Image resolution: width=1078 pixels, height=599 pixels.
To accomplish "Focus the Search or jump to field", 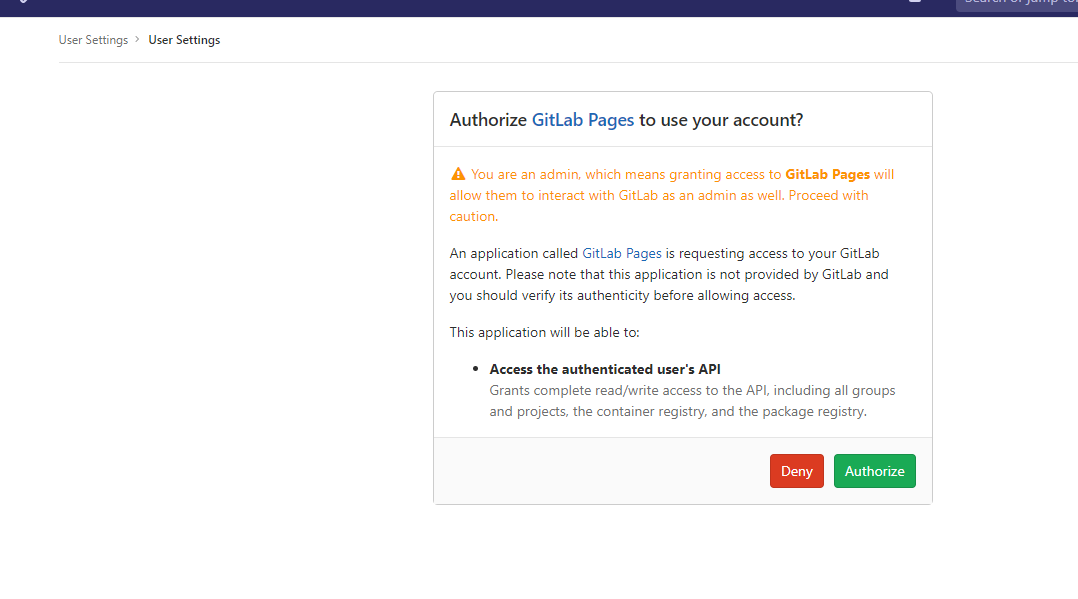I will pyautogui.click(x=1017, y=4).
